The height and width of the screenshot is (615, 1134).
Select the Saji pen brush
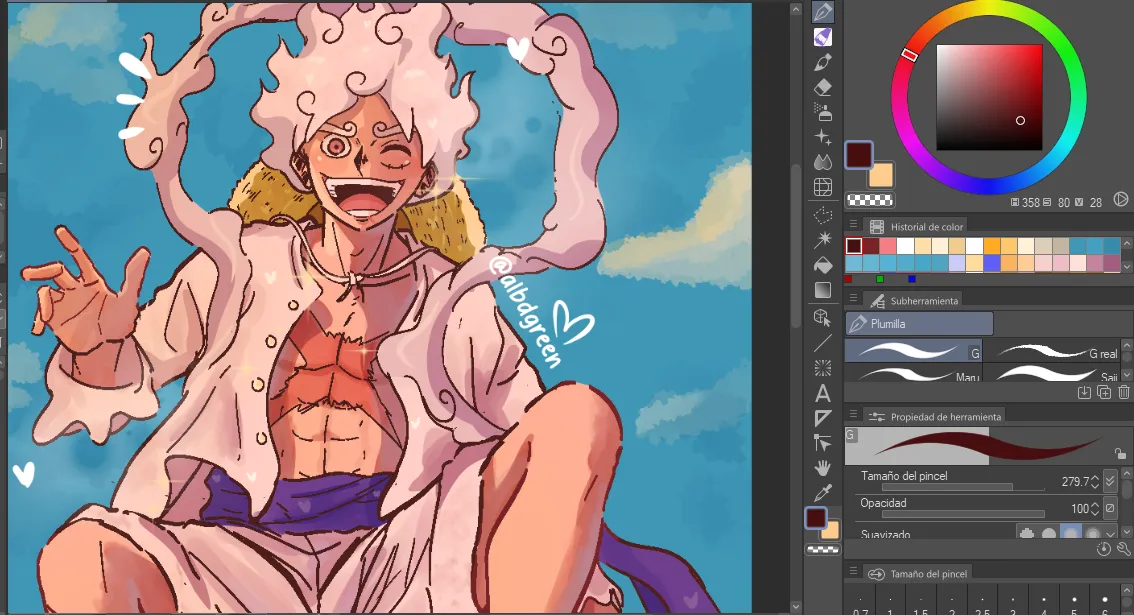pyautogui.click(x=1054, y=373)
